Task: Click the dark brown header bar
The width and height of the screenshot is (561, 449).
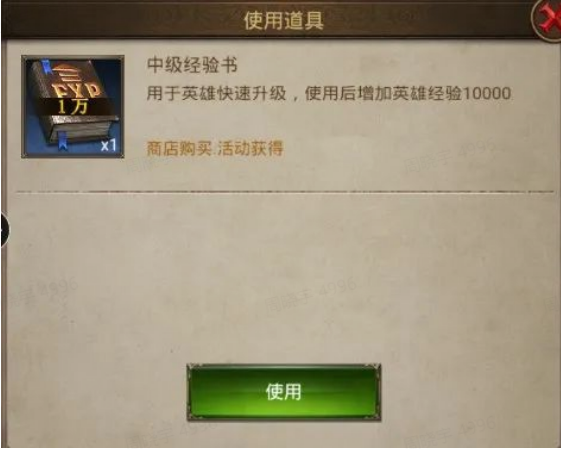Action: (x=267, y=19)
